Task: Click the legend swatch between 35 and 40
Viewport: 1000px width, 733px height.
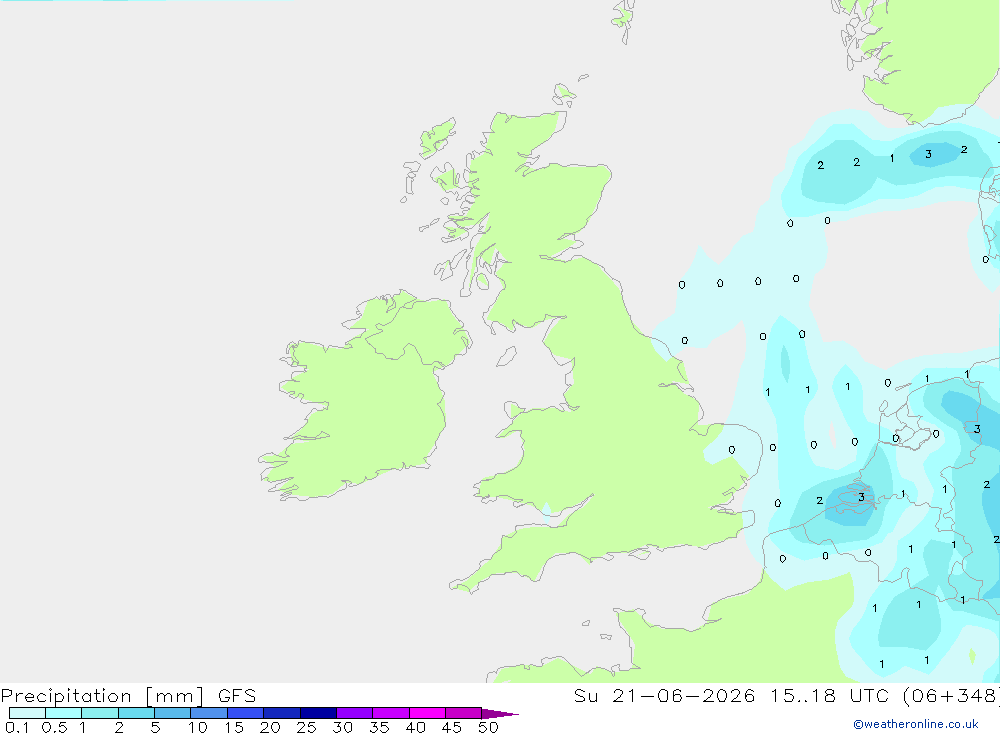Action: pos(390,713)
